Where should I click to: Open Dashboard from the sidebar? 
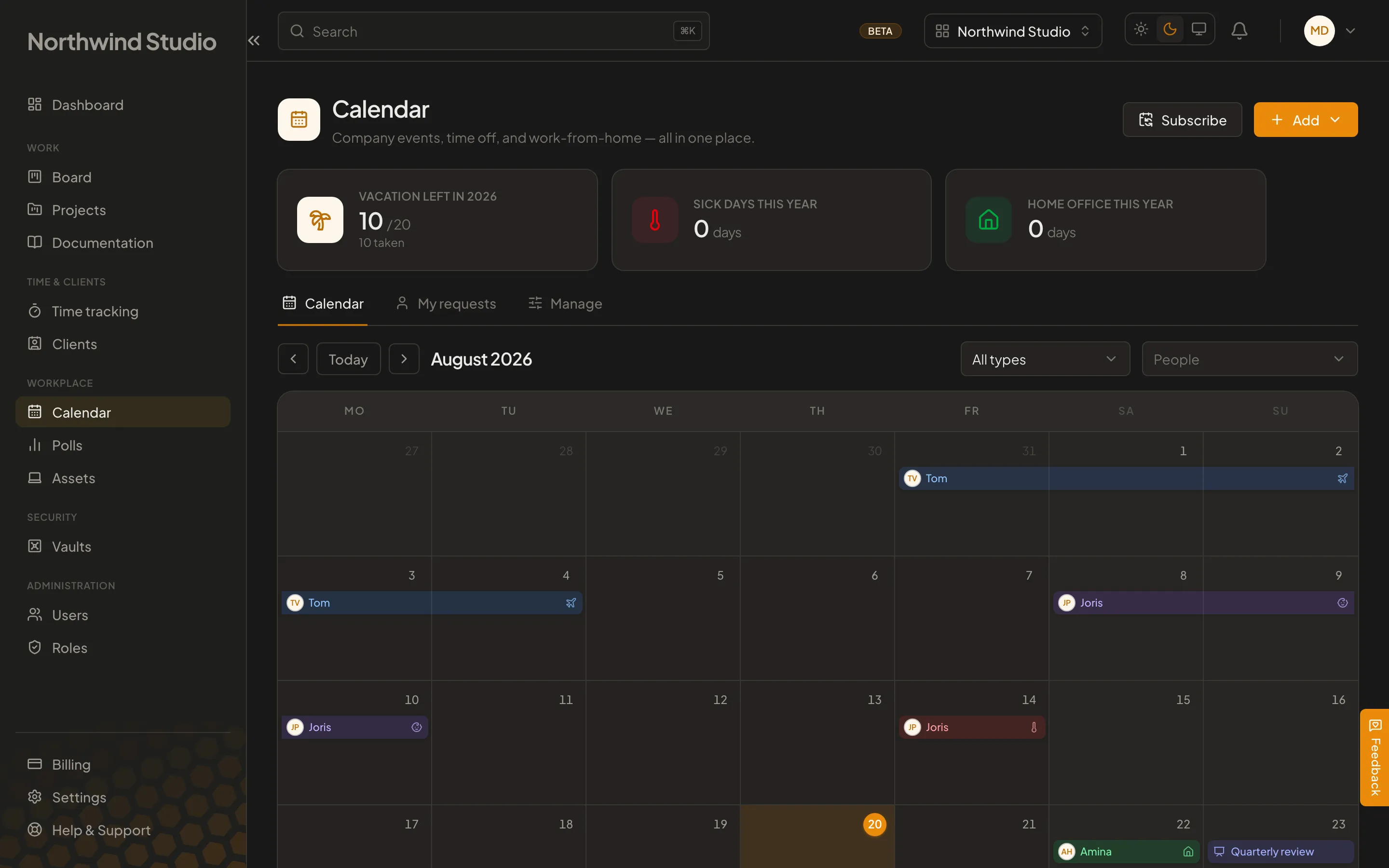pyautogui.click(x=123, y=105)
